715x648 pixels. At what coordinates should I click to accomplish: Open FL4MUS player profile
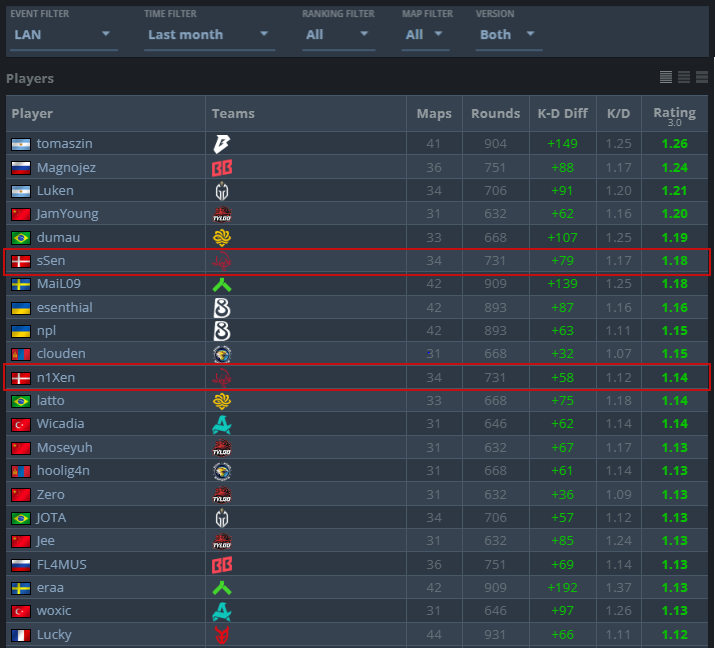coord(61,565)
